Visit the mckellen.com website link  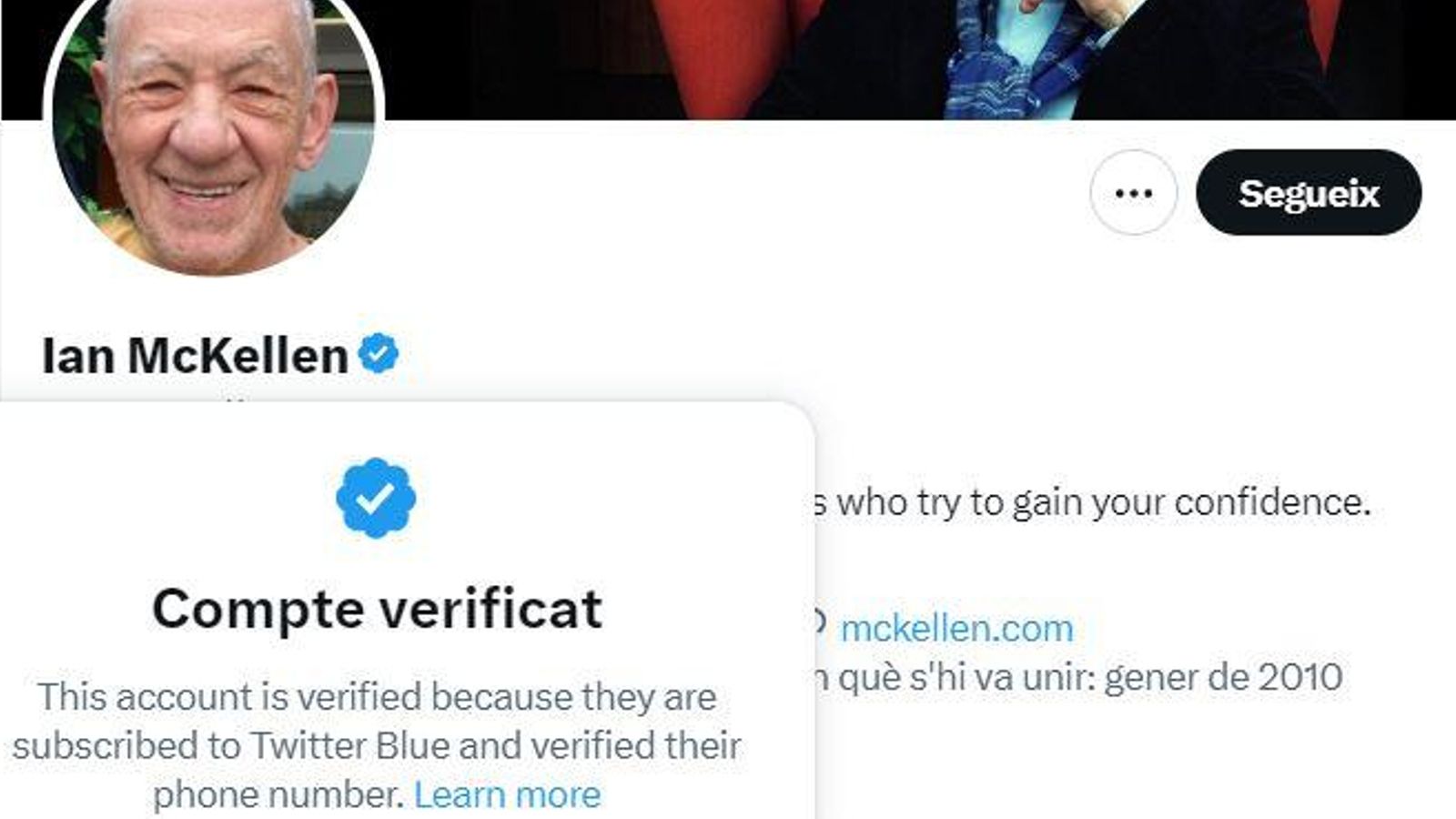point(956,626)
